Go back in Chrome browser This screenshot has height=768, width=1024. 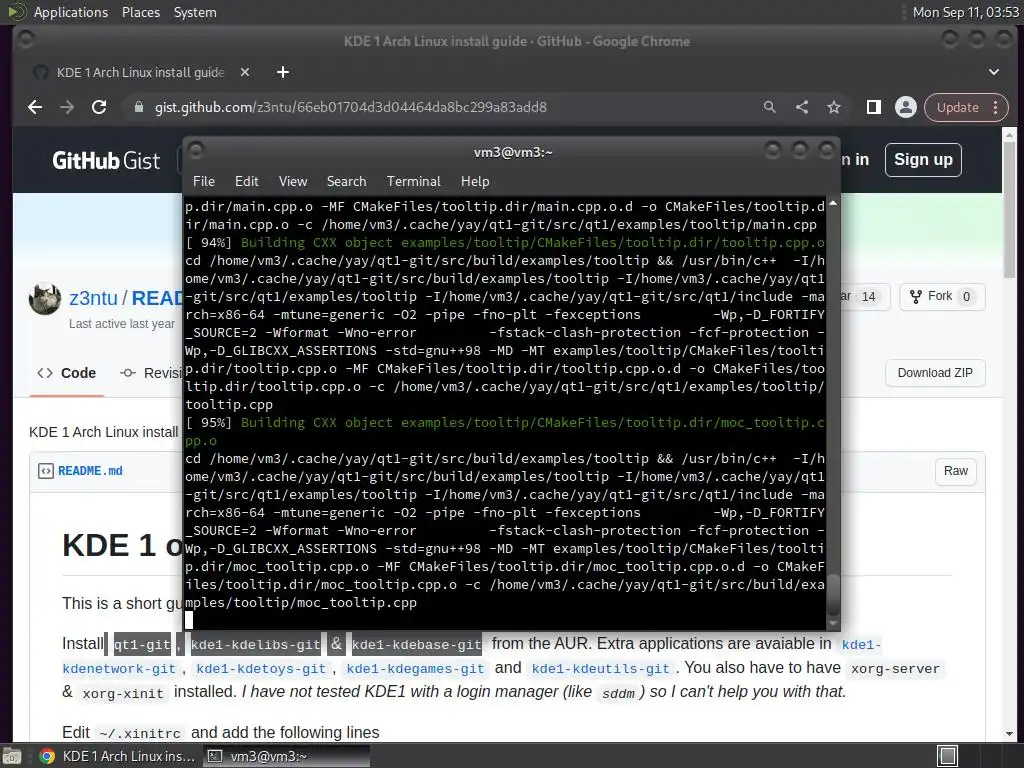(35, 107)
